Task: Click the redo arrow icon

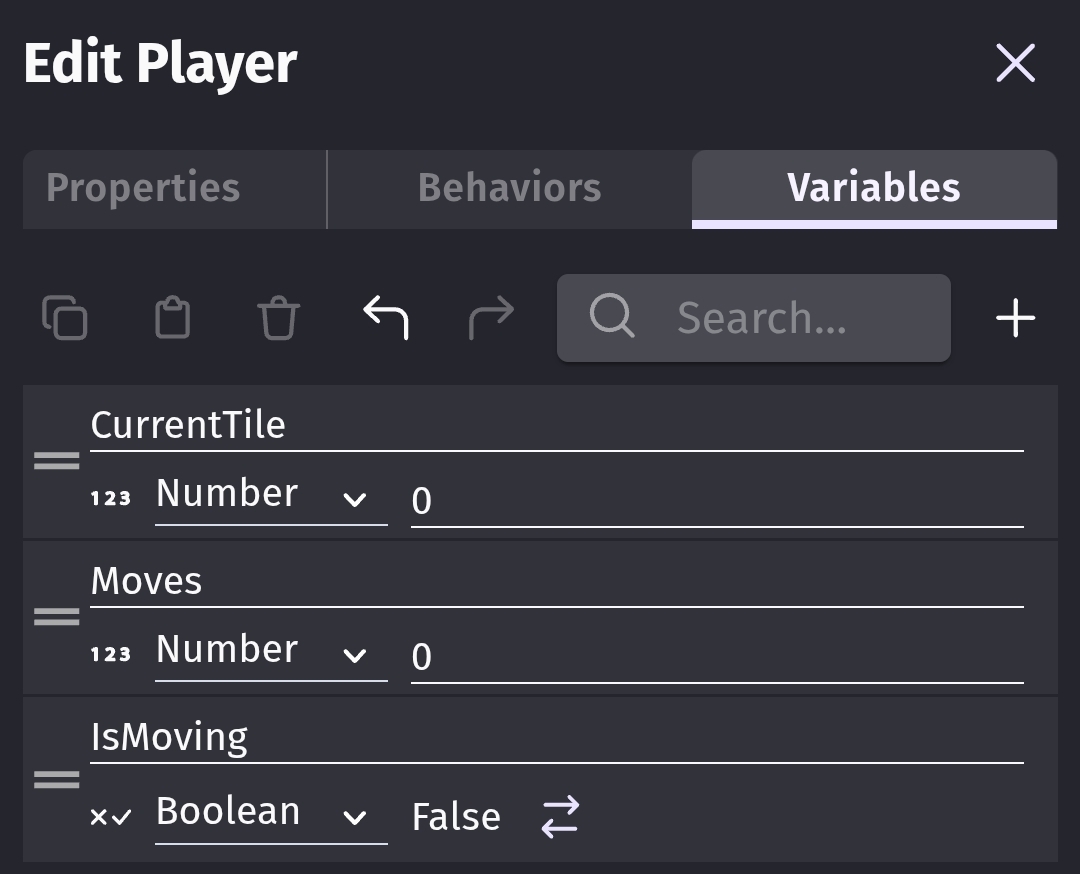Action: (491, 318)
